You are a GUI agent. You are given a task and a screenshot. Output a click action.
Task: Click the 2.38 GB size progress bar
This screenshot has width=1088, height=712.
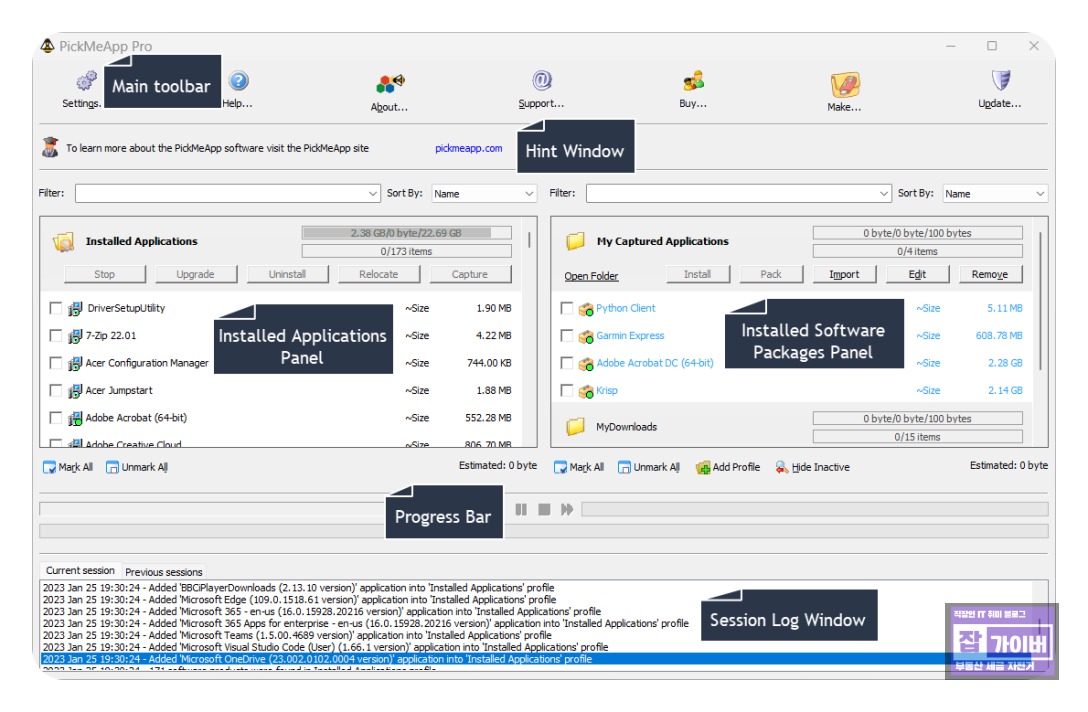click(407, 232)
